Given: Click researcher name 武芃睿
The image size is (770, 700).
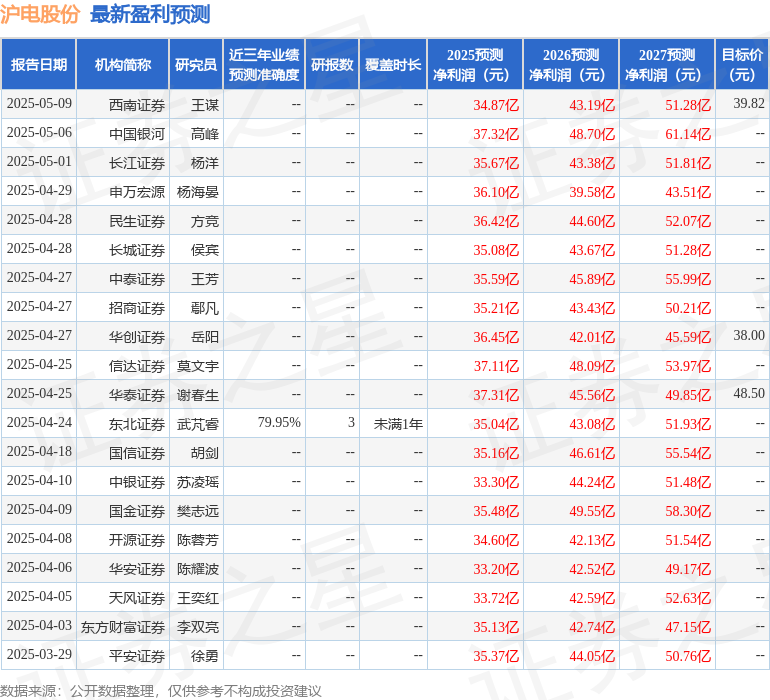Looking at the screenshot, I should [198, 424].
